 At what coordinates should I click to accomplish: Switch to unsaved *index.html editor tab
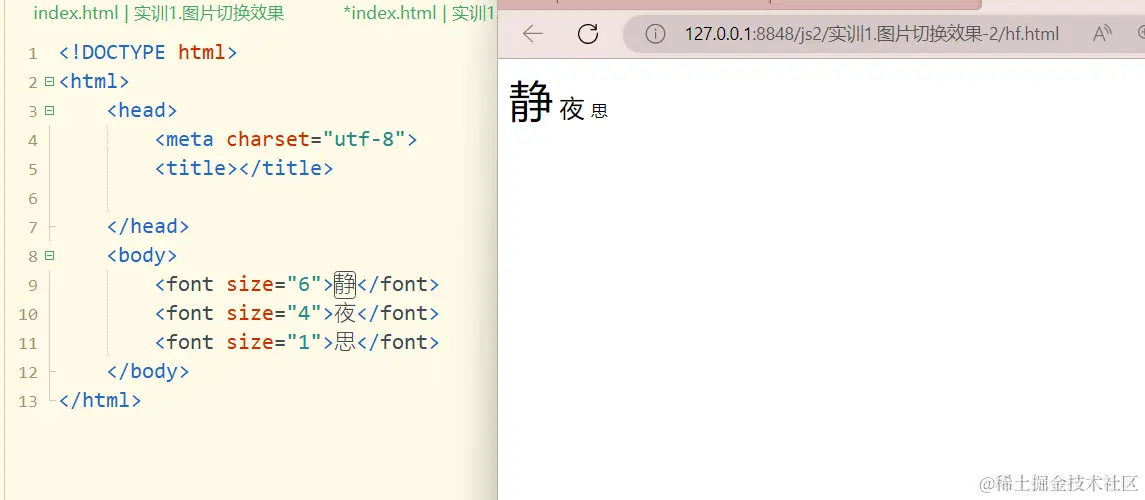[x=421, y=13]
